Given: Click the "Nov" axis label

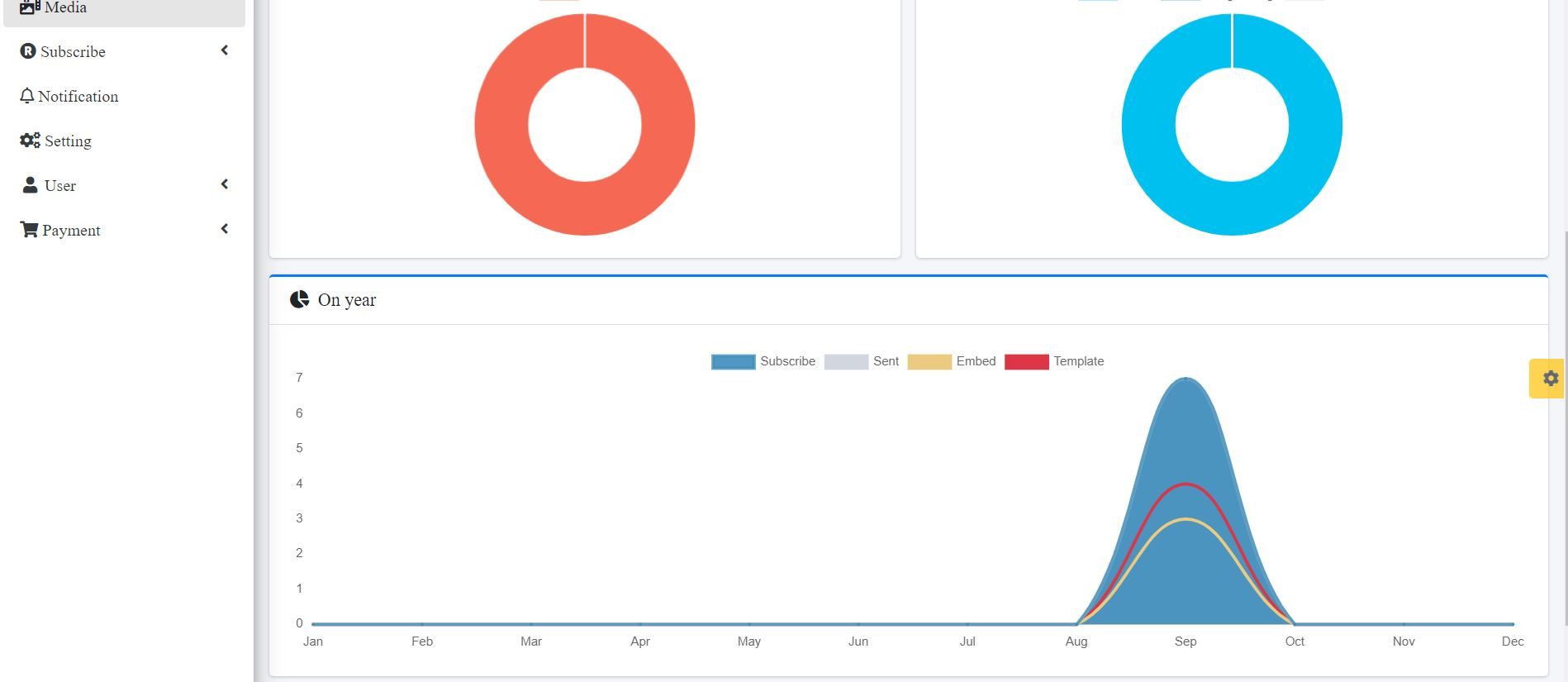Looking at the screenshot, I should coord(1404,641).
